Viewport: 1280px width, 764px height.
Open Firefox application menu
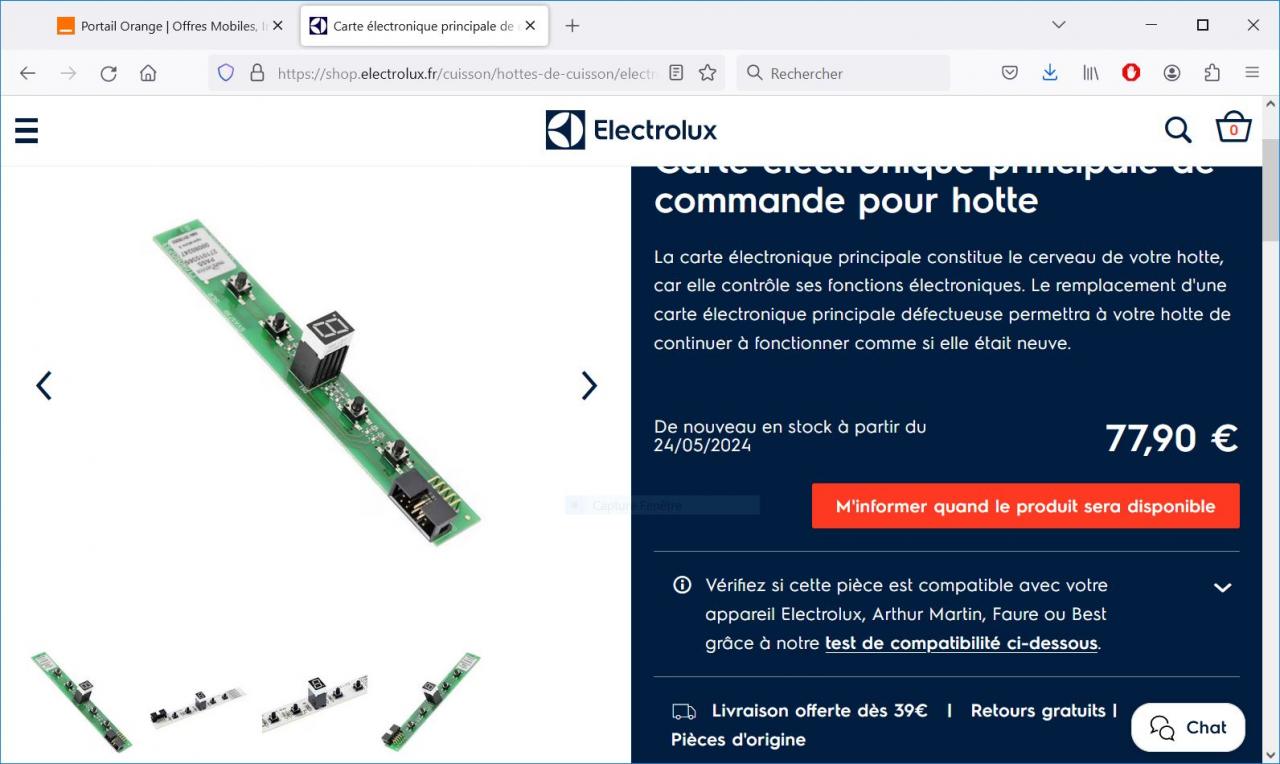click(1252, 73)
